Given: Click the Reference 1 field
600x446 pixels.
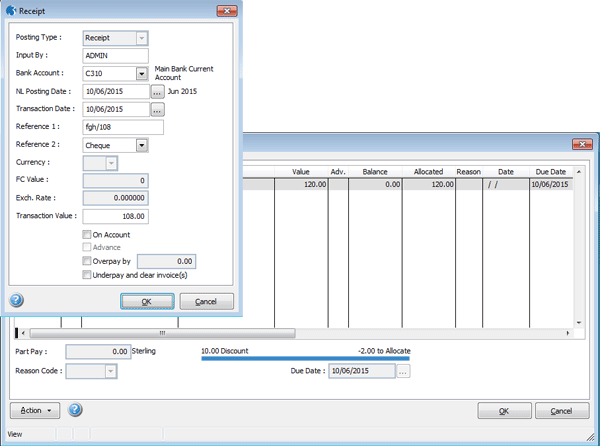Looking at the screenshot, I should [x=123, y=127].
